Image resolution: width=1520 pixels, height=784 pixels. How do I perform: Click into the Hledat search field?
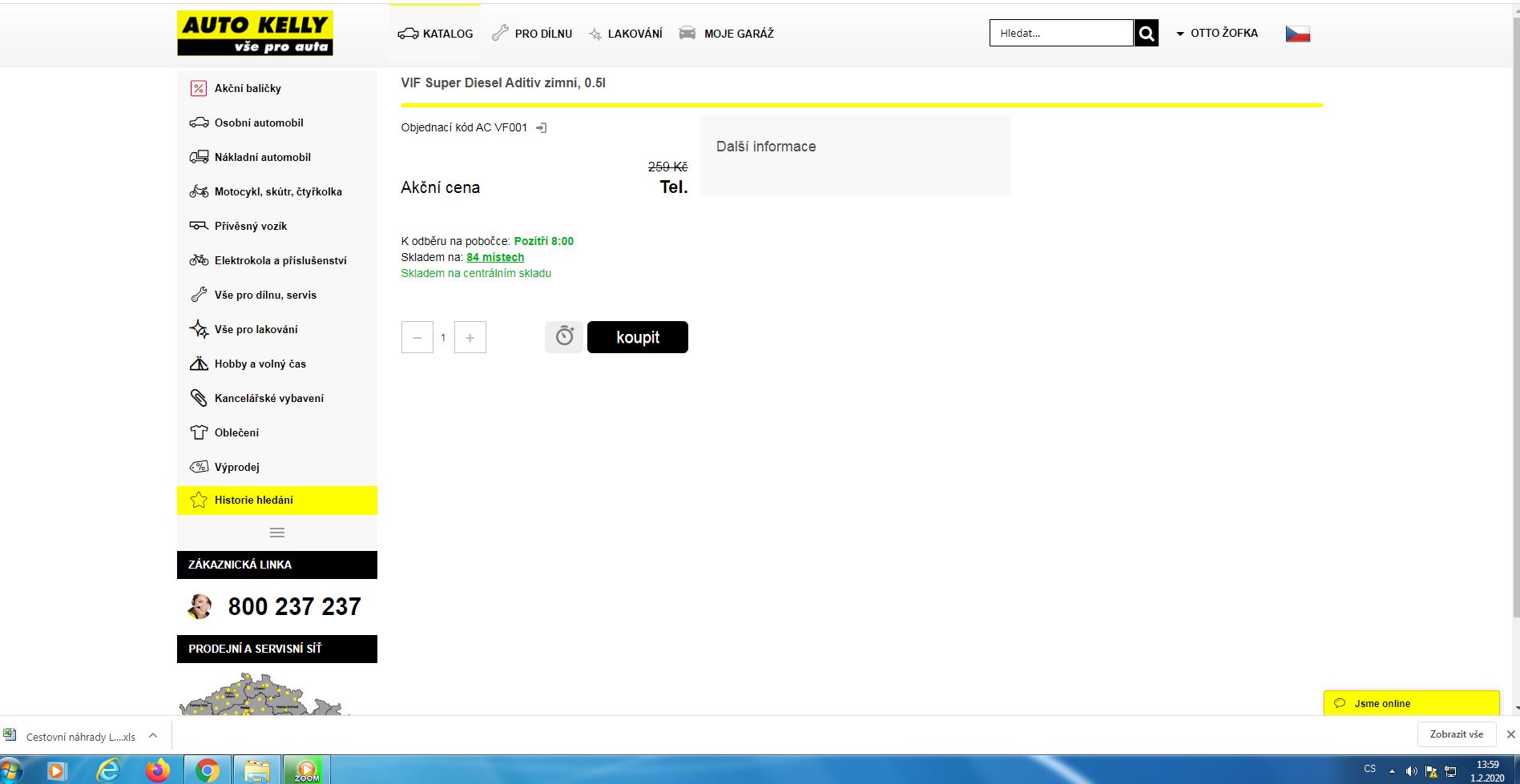[1060, 34]
